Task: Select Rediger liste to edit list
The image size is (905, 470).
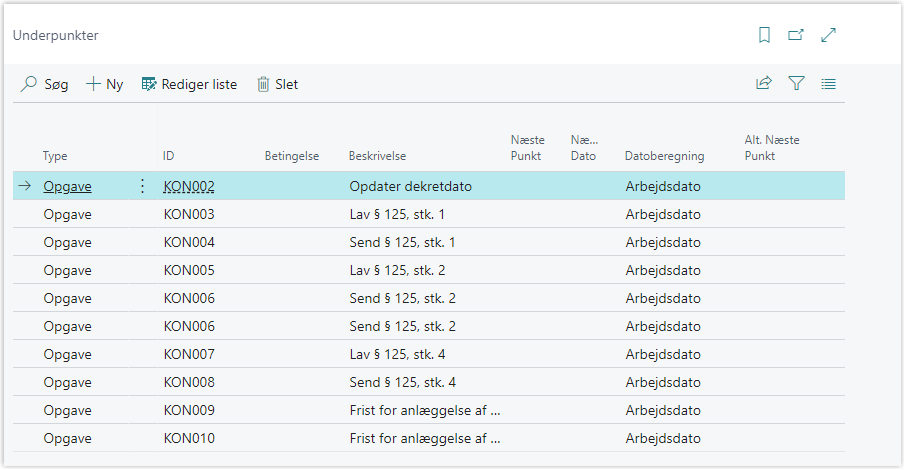Action: pyautogui.click(x=189, y=84)
